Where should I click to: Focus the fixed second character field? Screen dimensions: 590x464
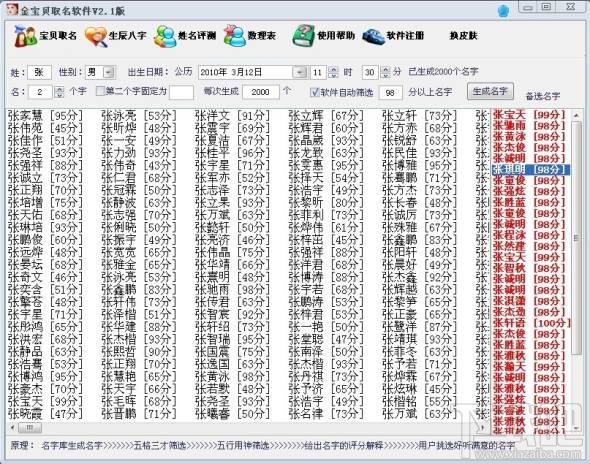[181, 92]
